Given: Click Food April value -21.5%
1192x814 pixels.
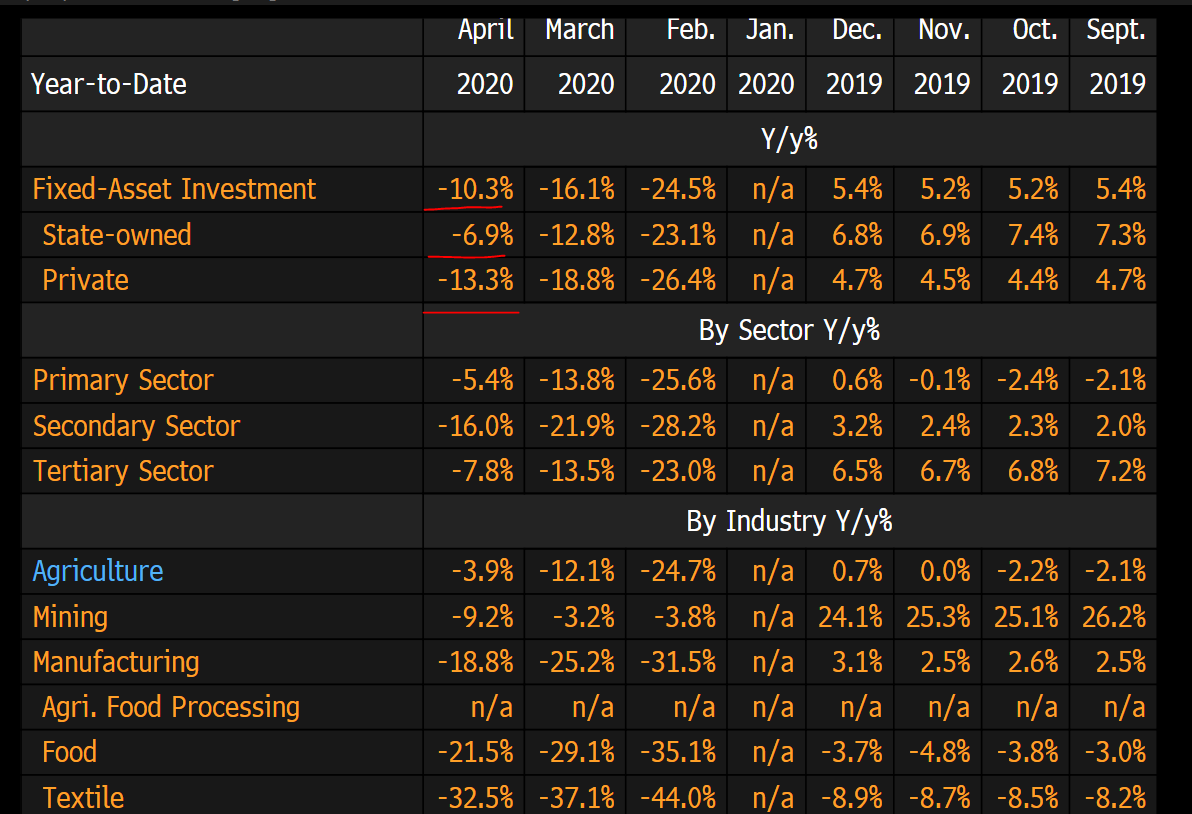Looking at the screenshot, I should point(476,752).
